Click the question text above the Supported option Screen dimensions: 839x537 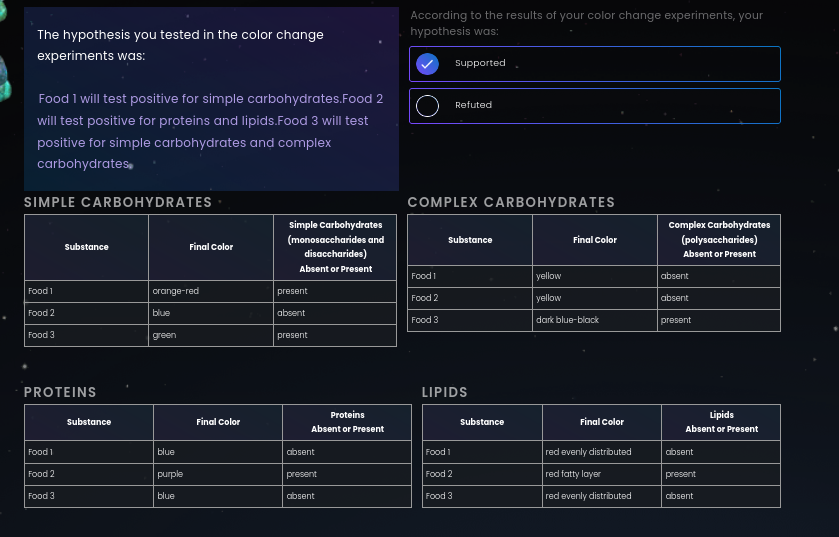point(586,23)
